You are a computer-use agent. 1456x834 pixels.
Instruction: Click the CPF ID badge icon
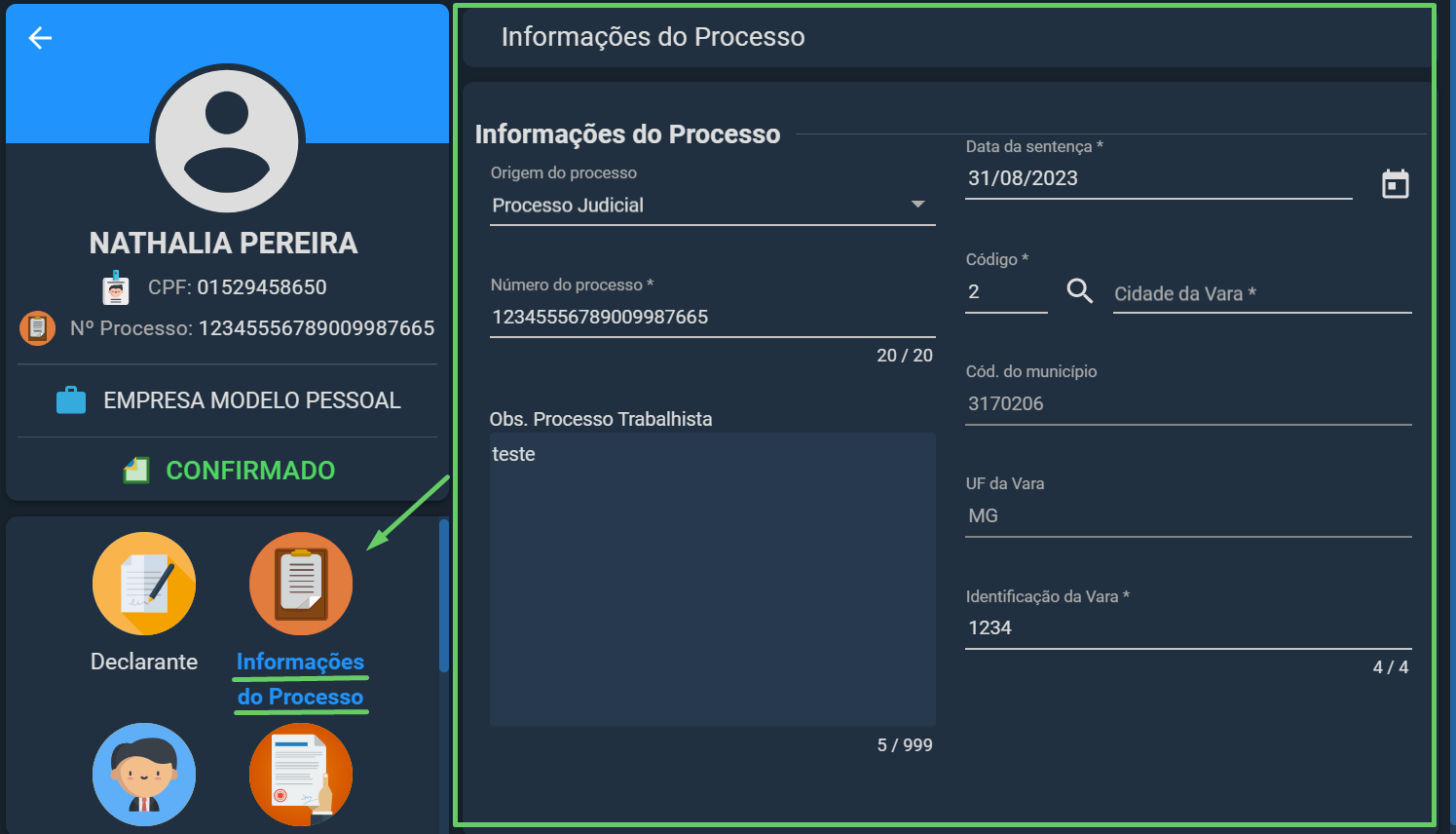[x=116, y=287]
